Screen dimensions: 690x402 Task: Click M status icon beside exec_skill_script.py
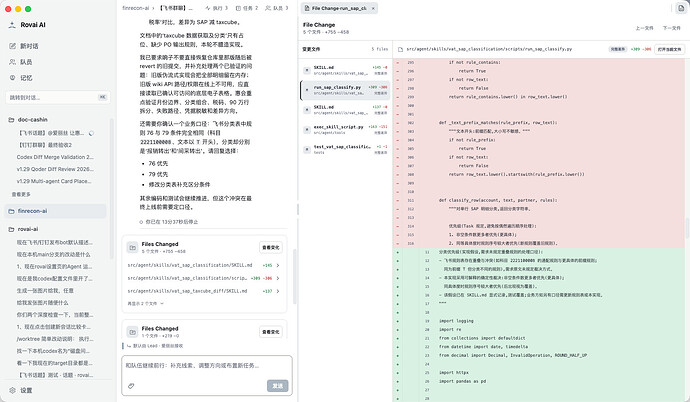pyautogui.click(x=307, y=130)
